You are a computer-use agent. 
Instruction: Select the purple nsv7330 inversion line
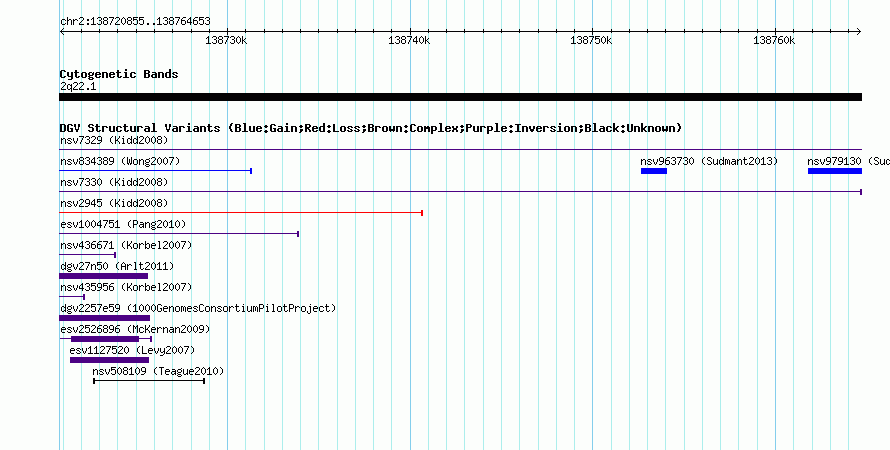click(461, 192)
